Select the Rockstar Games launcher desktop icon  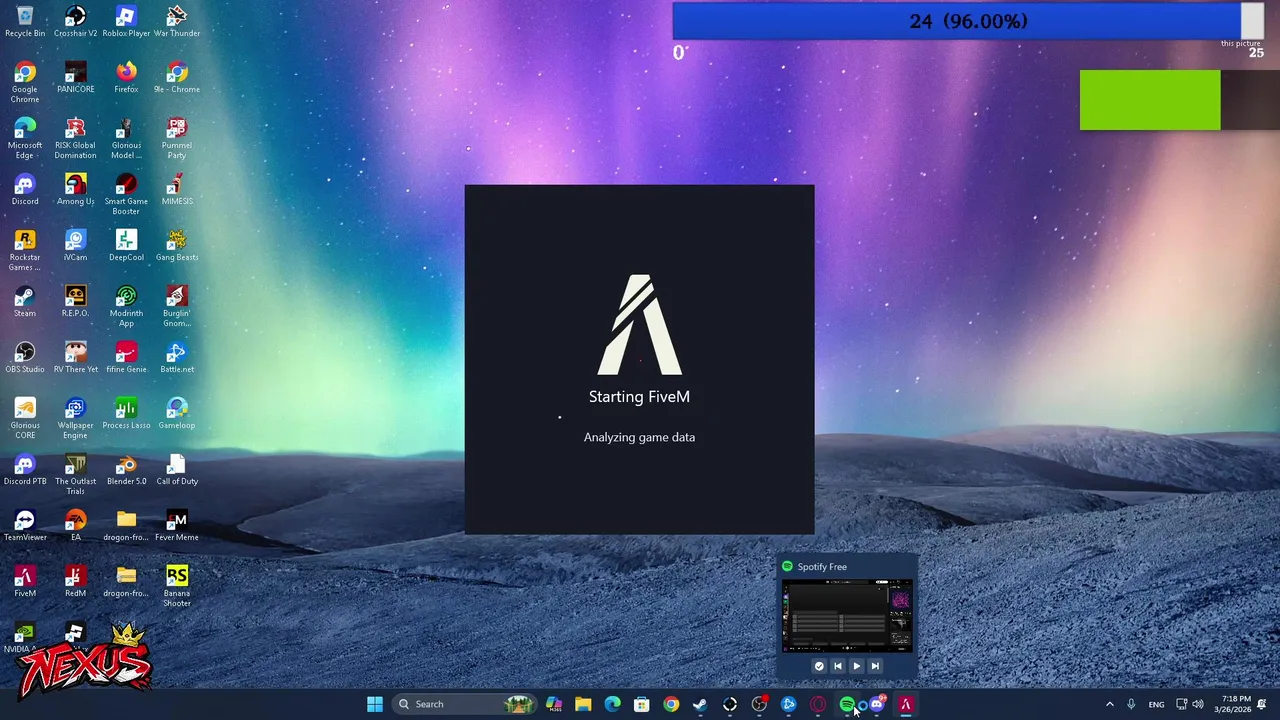25,250
